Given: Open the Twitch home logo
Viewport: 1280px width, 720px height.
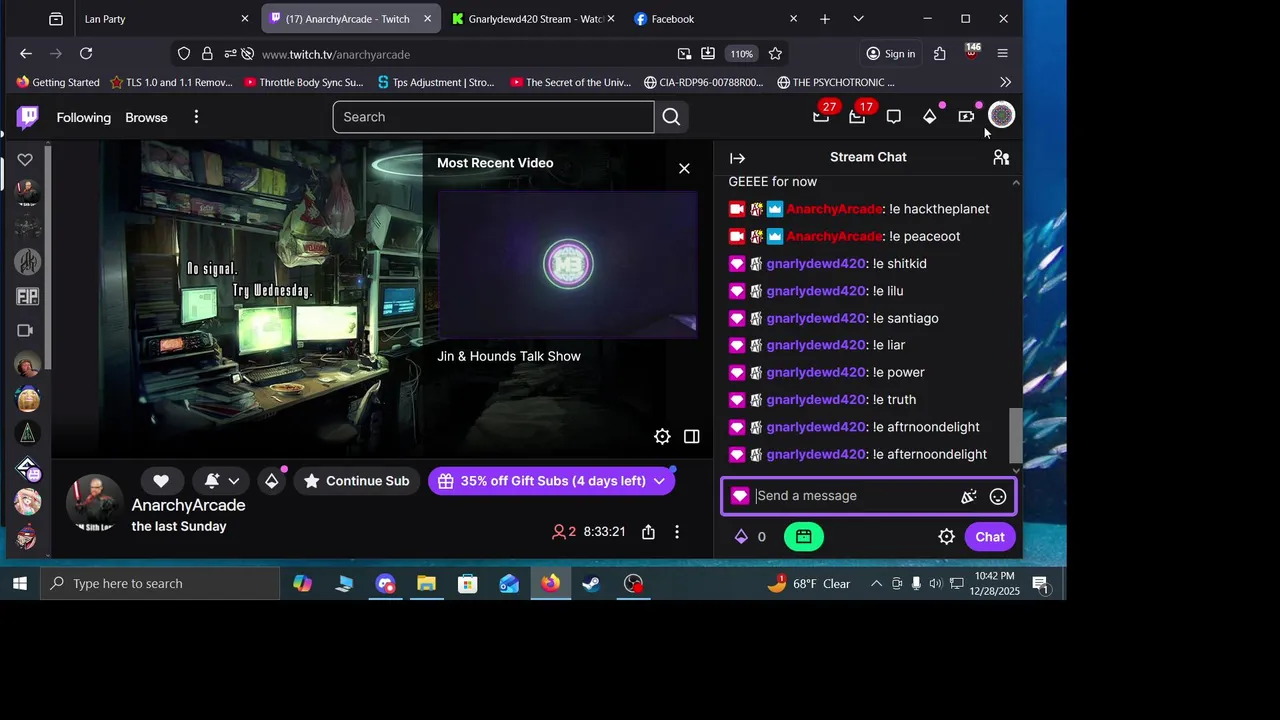Looking at the screenshot, I should (28, 118).
